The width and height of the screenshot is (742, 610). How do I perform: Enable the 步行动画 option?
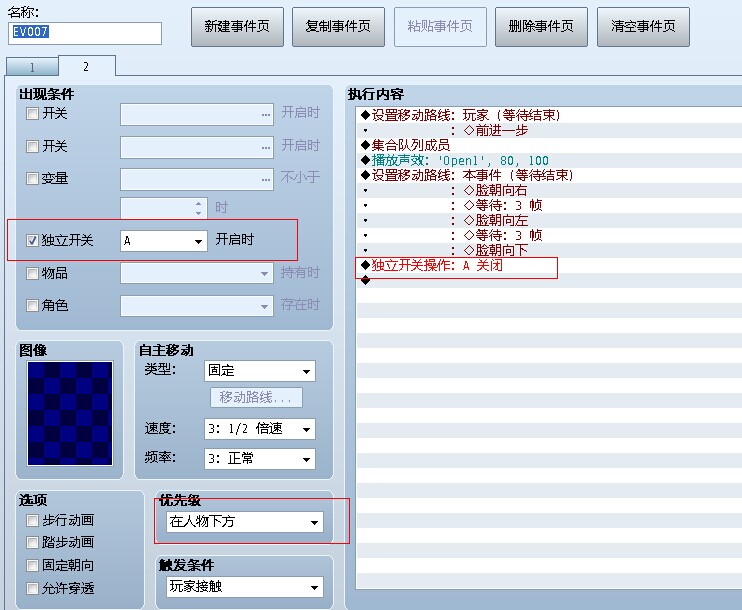click(x=32, y=521)
